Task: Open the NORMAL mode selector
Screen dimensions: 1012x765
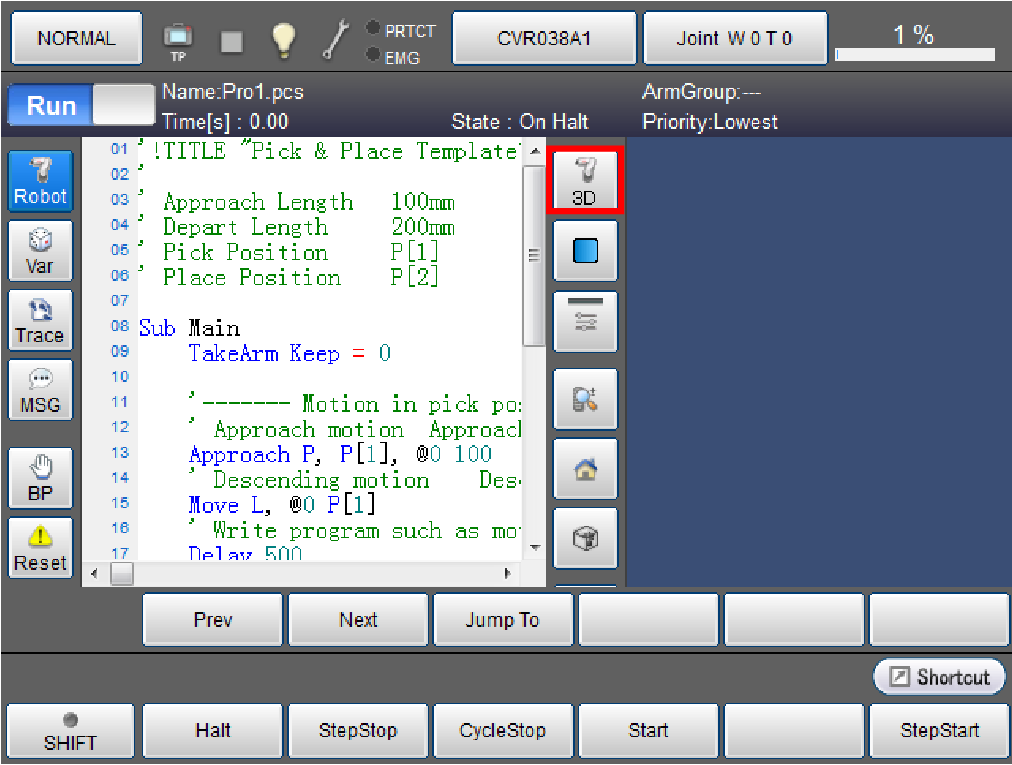Action: (76, 39)
